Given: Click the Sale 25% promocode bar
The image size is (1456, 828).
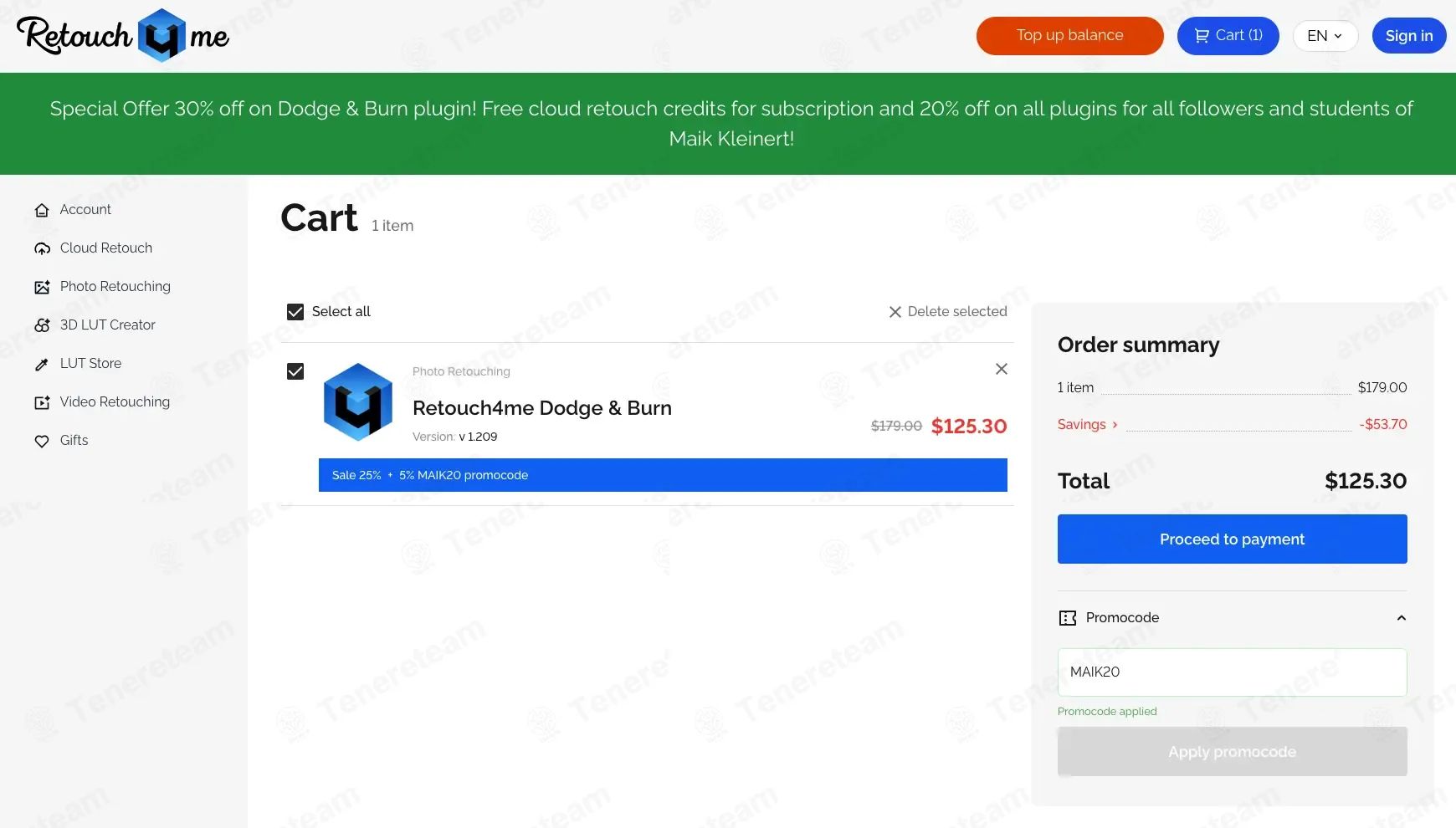Looking at the screenshot, I should (663, 475).
